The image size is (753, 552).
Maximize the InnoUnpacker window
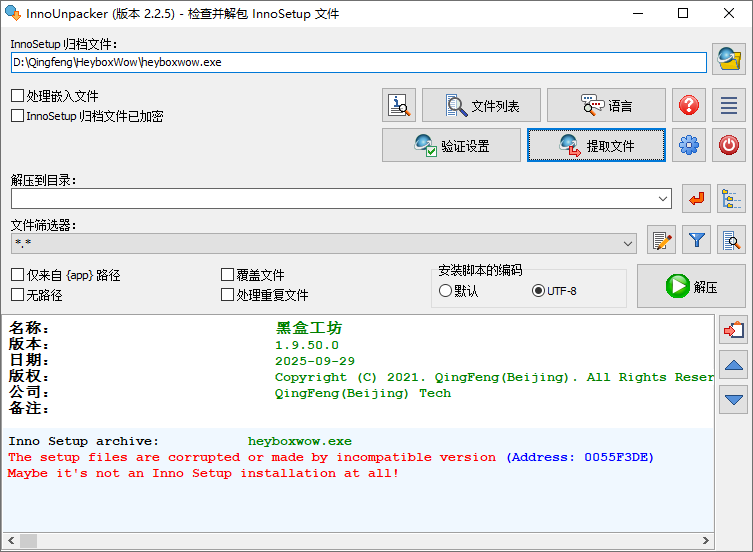682,13
